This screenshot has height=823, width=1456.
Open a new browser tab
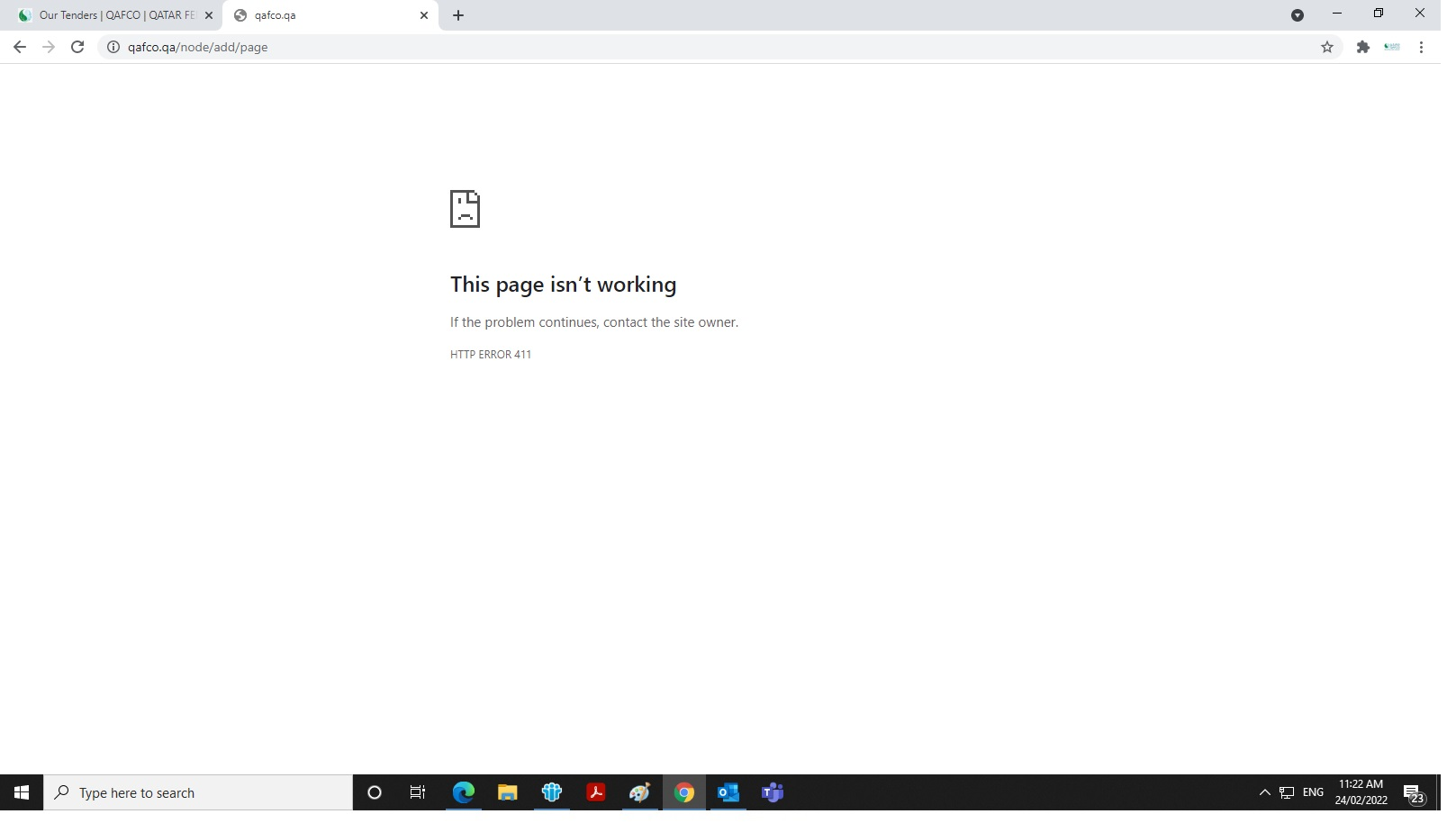(x=458, y=15)
